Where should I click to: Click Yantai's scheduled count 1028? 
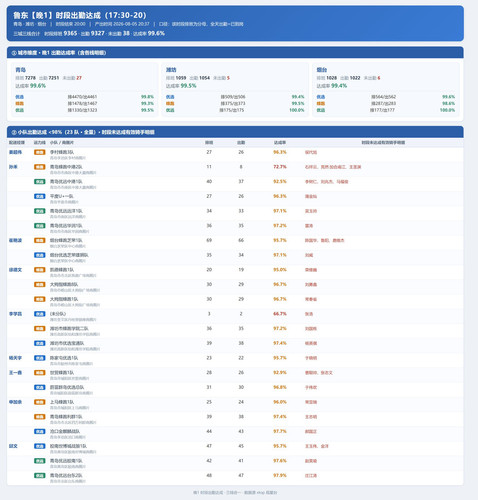pyautogui.click(x=332, y=78)
